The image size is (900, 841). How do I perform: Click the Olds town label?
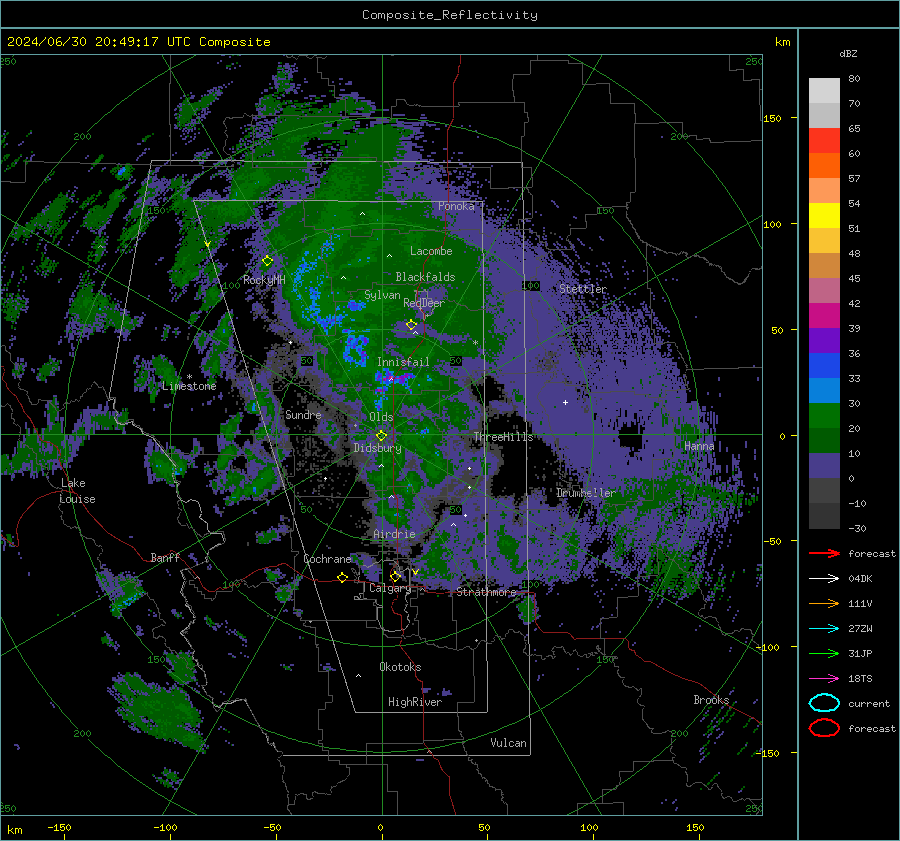pyautogui.click(x=381, y=417)
